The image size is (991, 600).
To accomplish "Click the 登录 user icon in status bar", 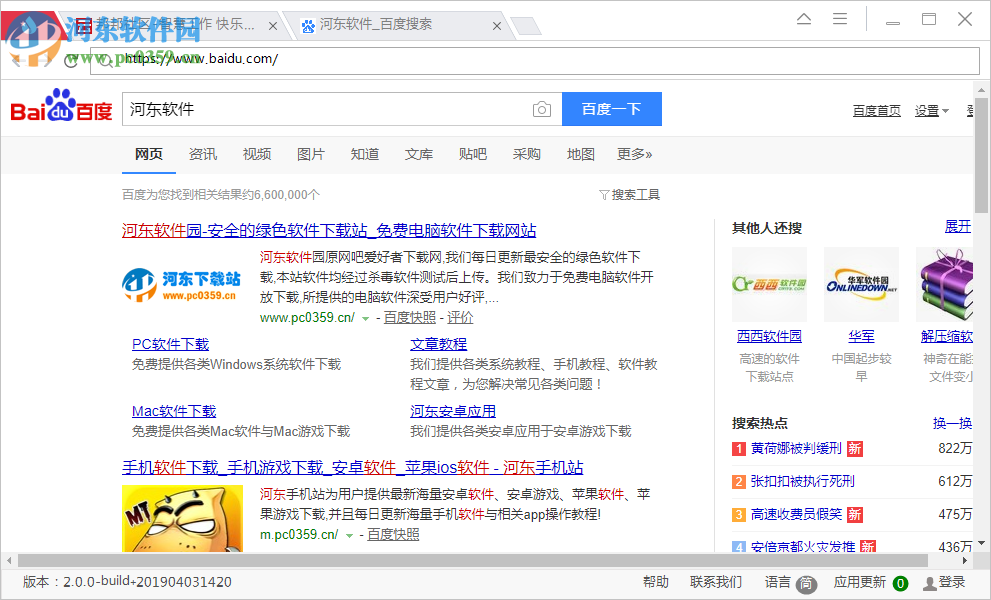I will 930,584.
